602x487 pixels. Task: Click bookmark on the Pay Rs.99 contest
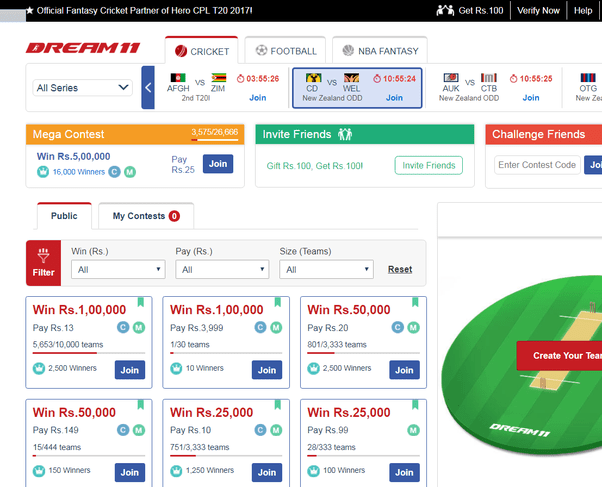[415, 404]
